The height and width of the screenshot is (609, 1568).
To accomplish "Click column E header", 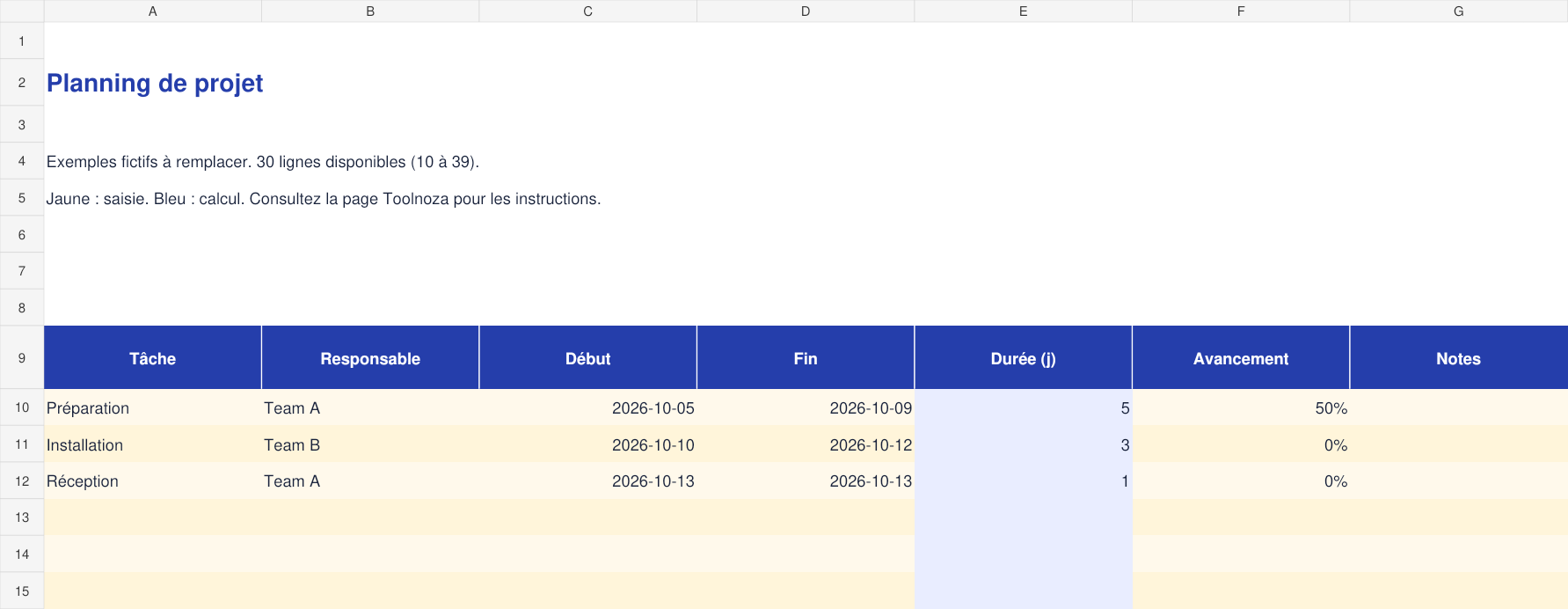I will tap(1024, 11).
